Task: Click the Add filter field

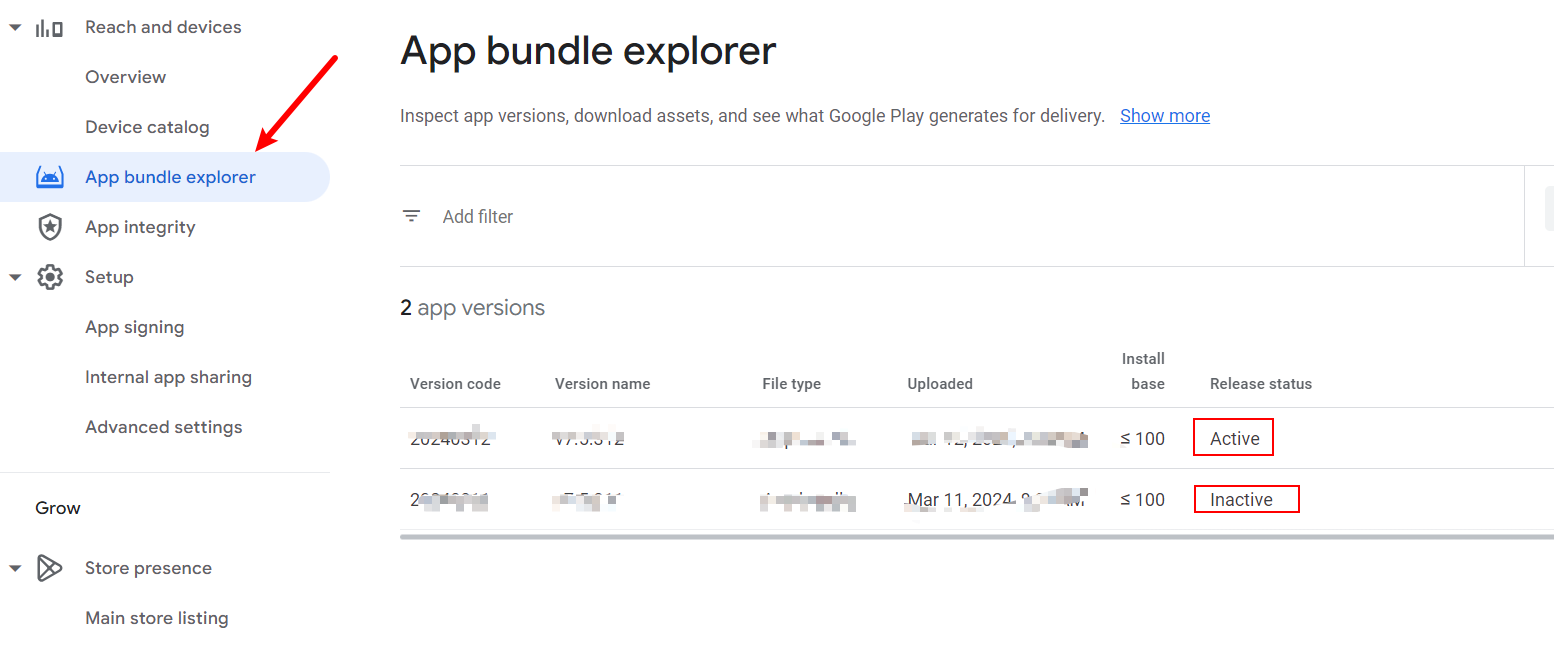Action: coord(478,217)
